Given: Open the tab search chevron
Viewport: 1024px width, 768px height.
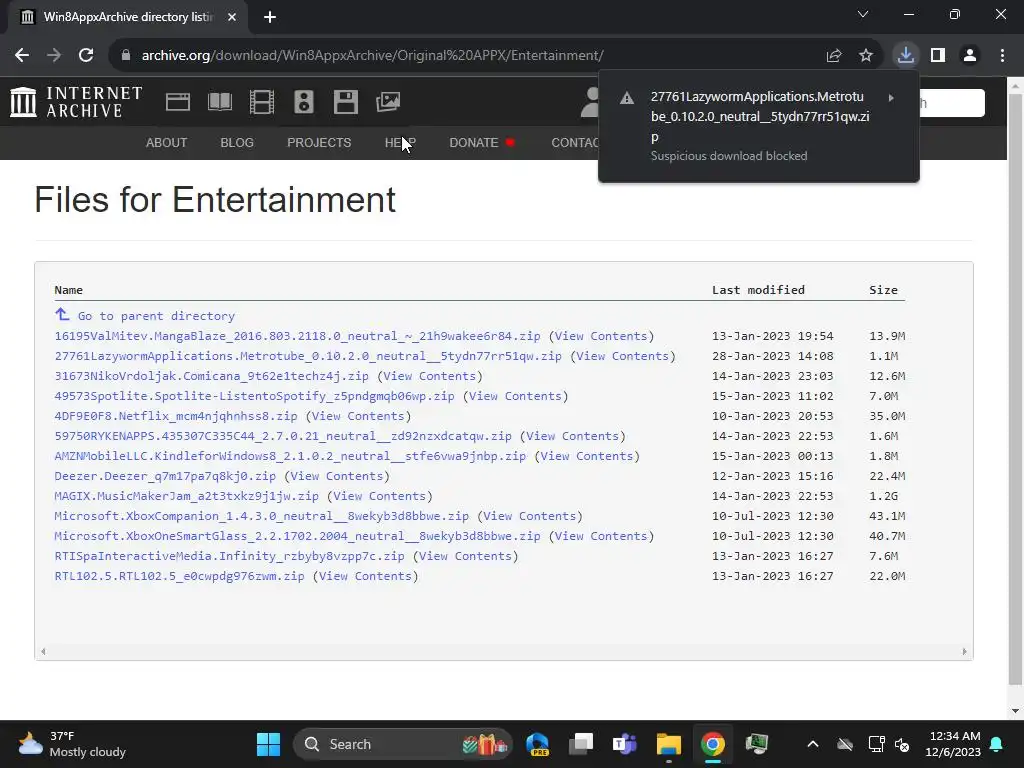Looking at the screenshot, I should [863, 14].
